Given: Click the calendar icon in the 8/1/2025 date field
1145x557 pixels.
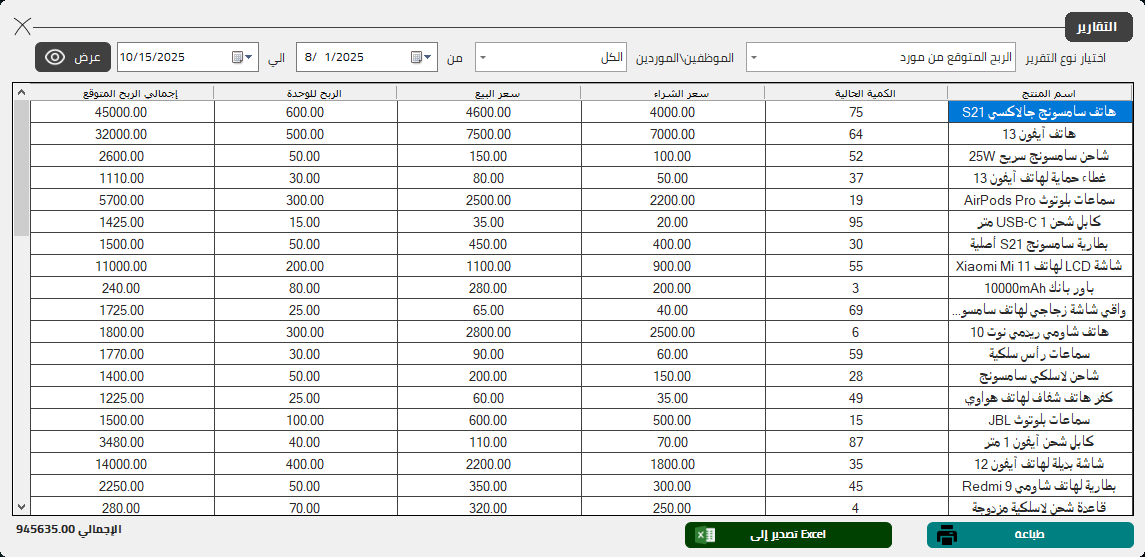Looking at the screenshot, I should 416,57.
